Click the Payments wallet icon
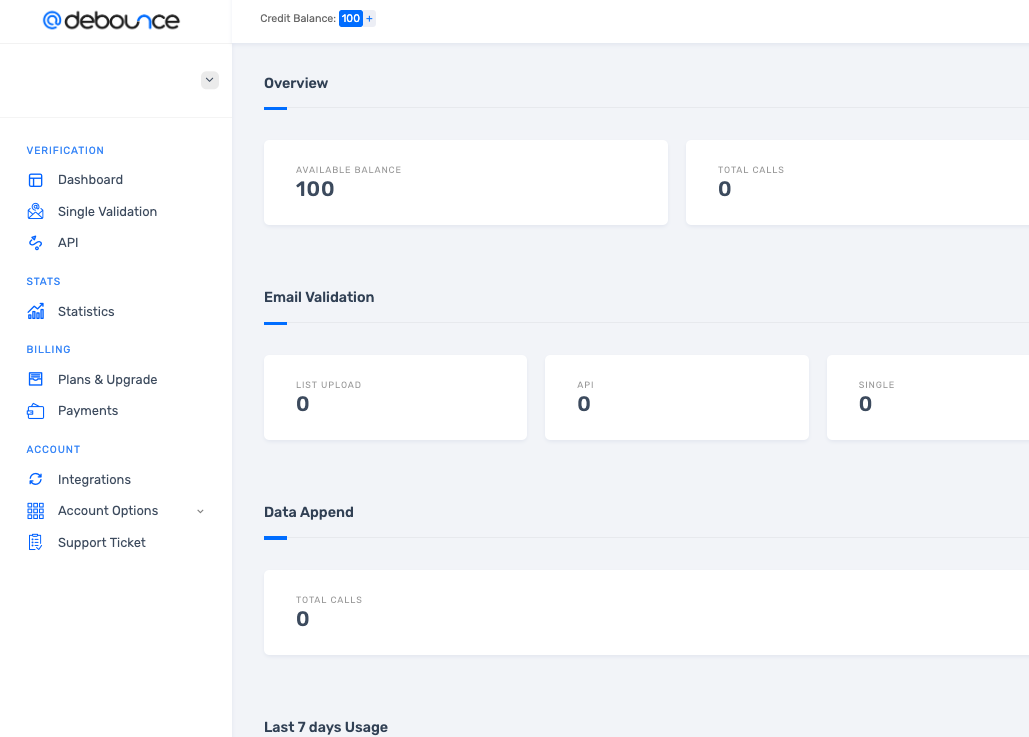The width and height of the screenshot is (1029, 737). pyautogui.click(x=35, y=411)
